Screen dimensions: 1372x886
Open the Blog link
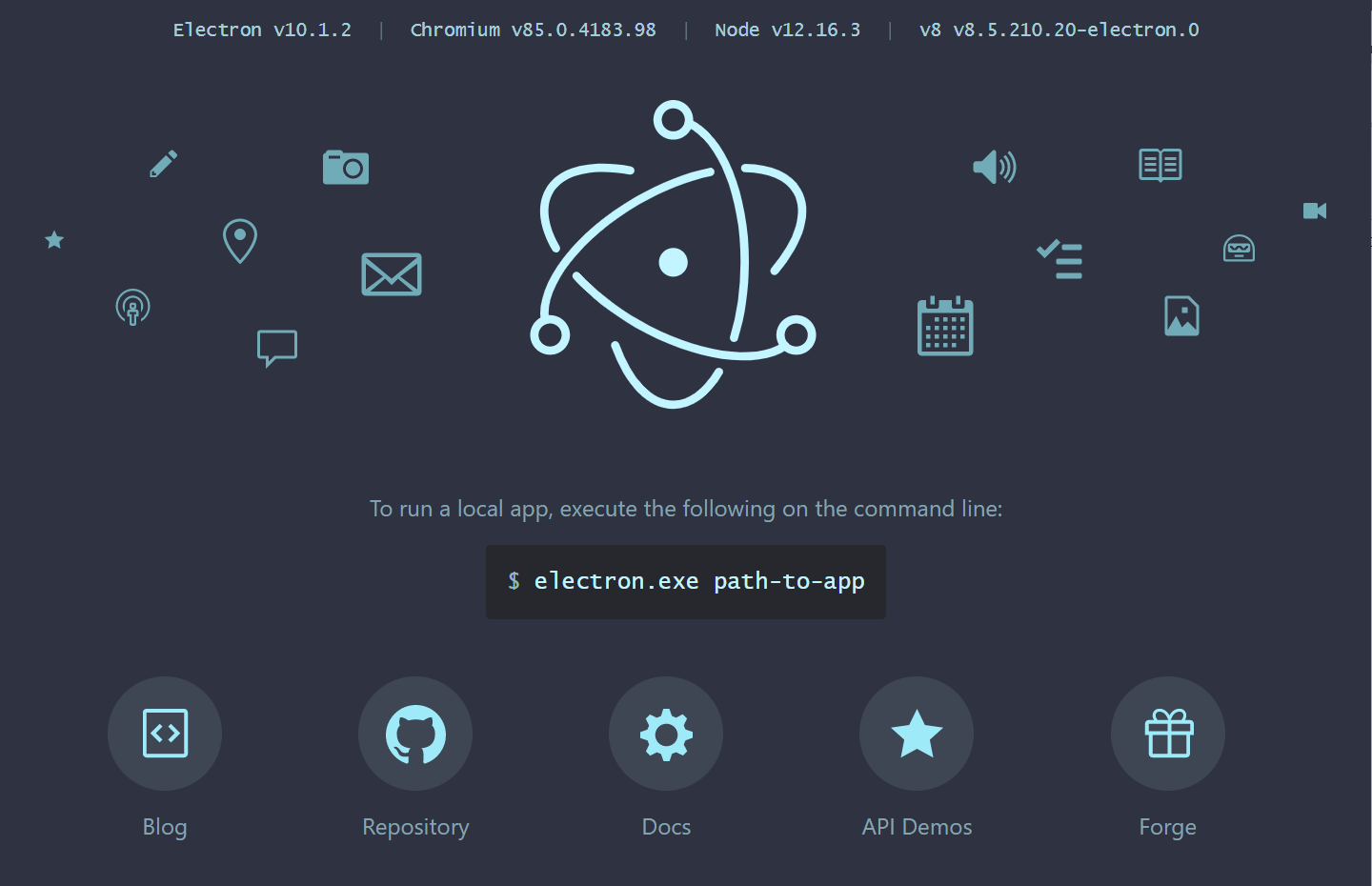point(164,827)
